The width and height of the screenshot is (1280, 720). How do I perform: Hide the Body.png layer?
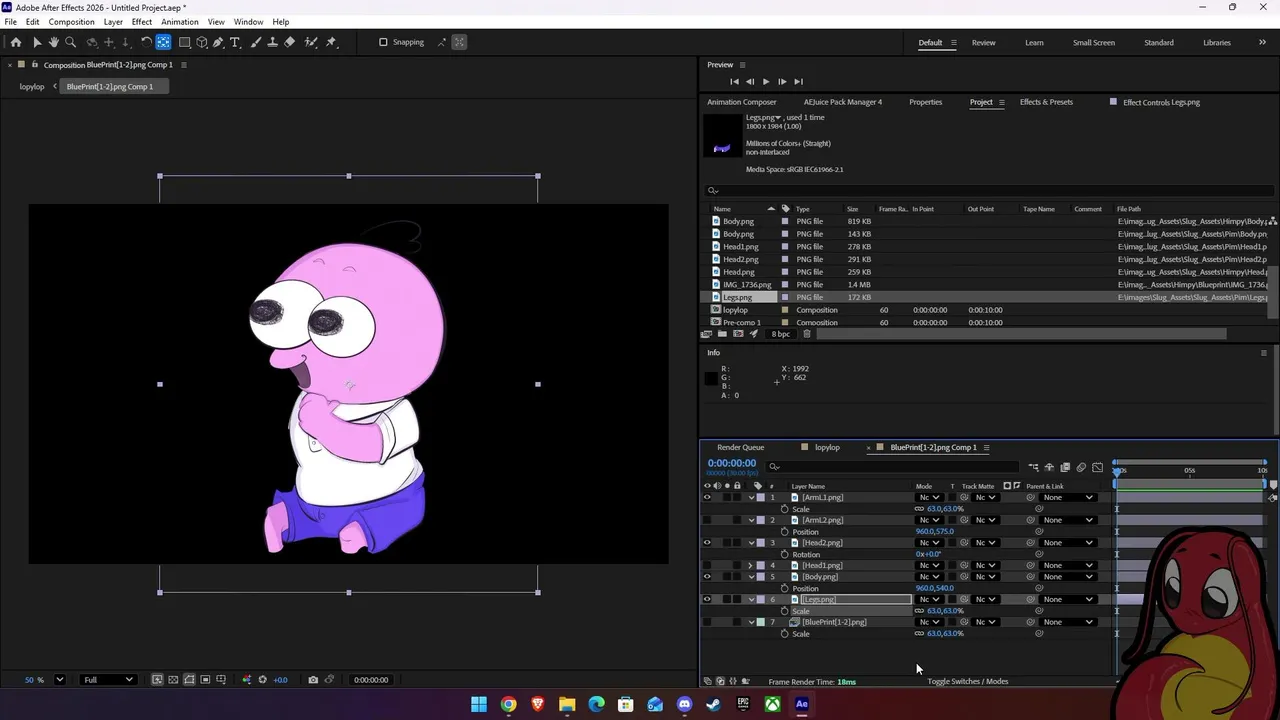[x=707, y=577]
